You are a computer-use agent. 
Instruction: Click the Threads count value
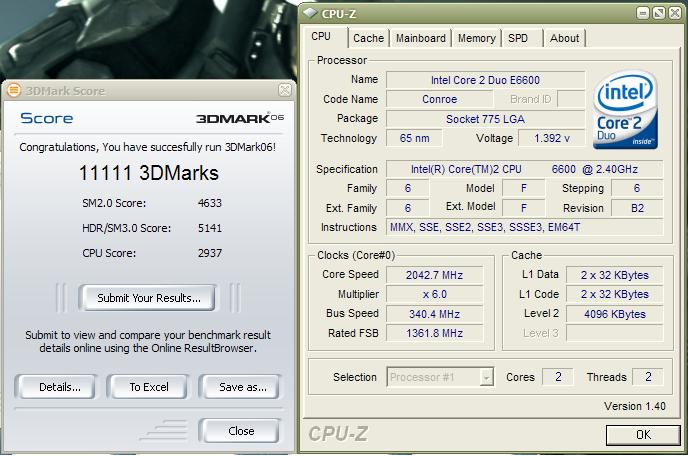point(648,377)
